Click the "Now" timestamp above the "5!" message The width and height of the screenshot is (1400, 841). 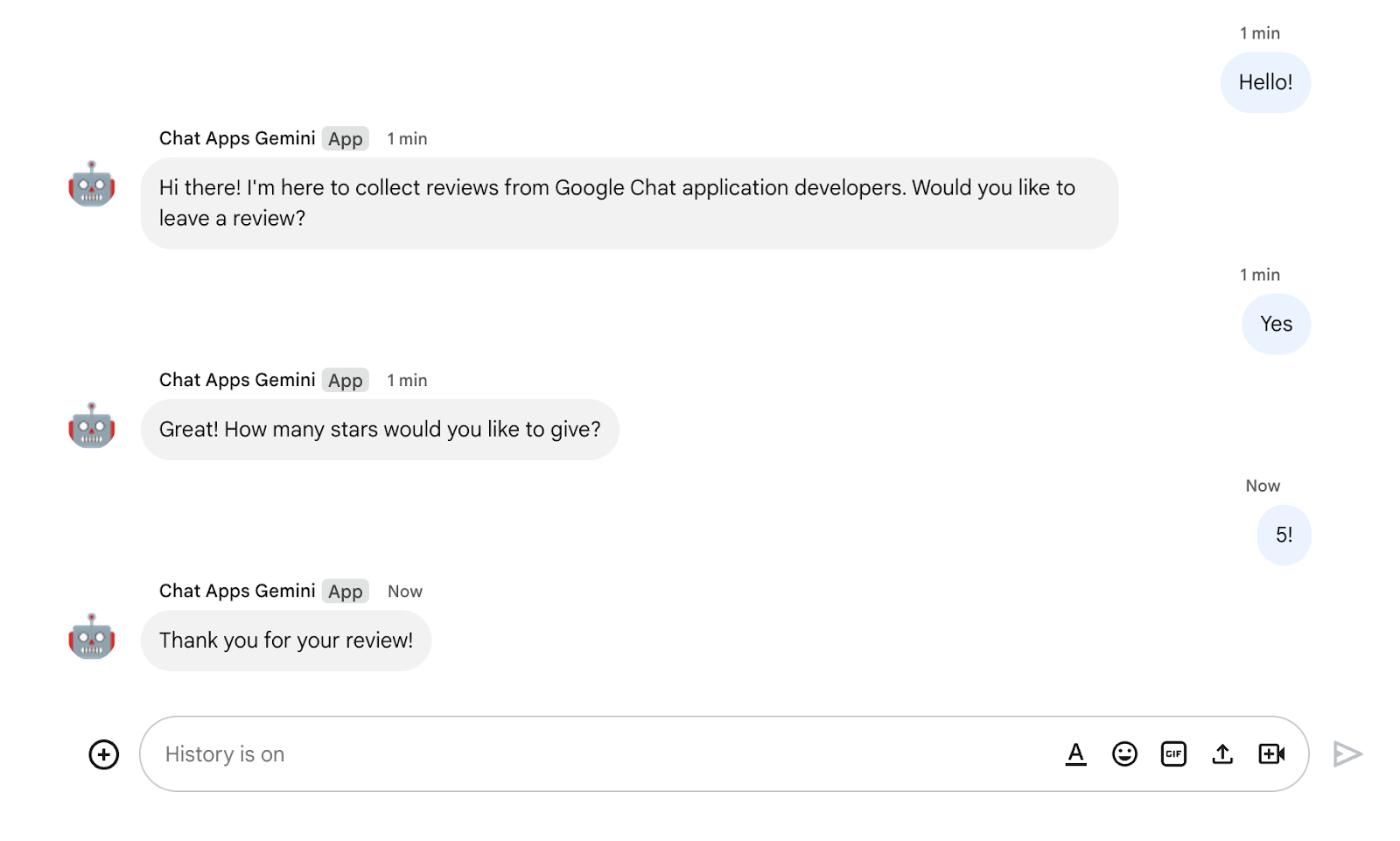pos(1263,486)
